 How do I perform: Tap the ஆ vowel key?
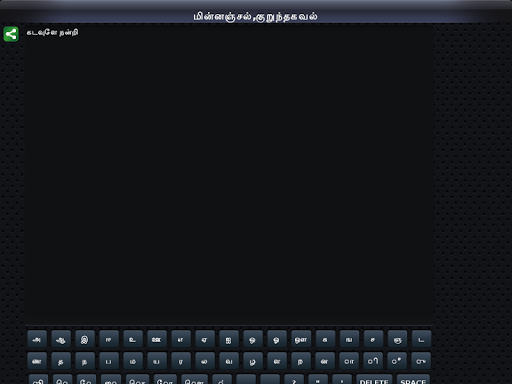click(x=61, y=339)
